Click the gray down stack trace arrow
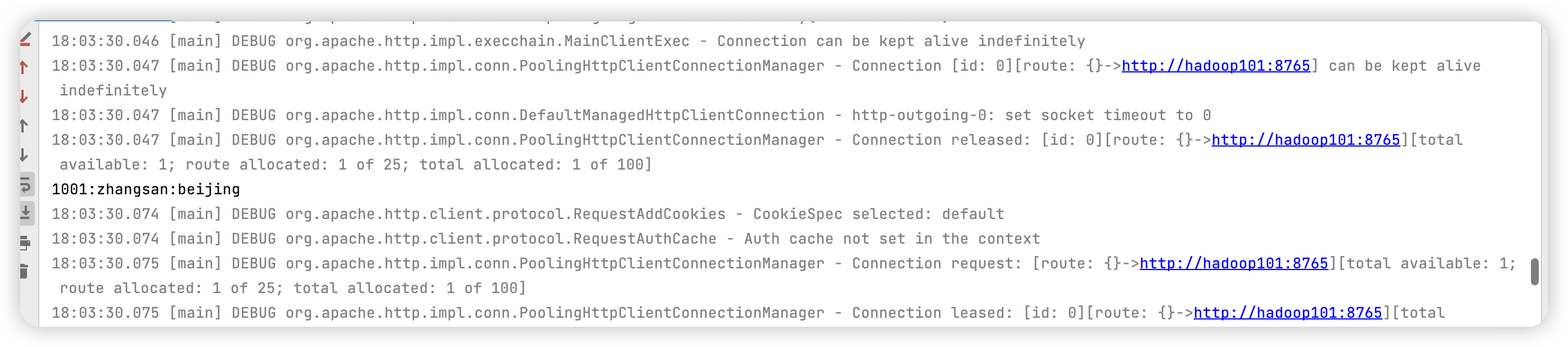Viewport: 1568px width, 347px height. [24, 155]
